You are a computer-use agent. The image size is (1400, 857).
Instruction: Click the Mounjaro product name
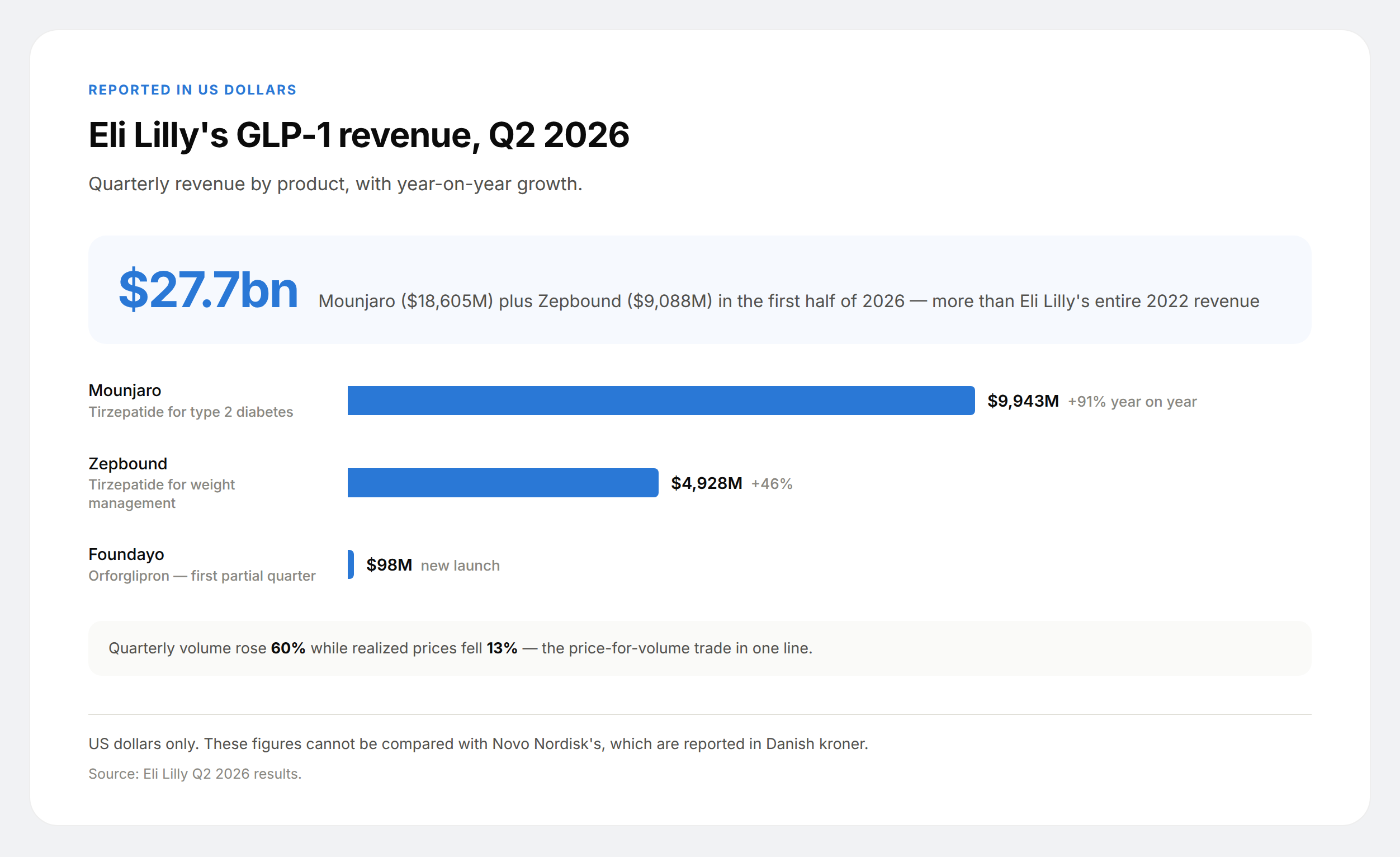[125, 390]
